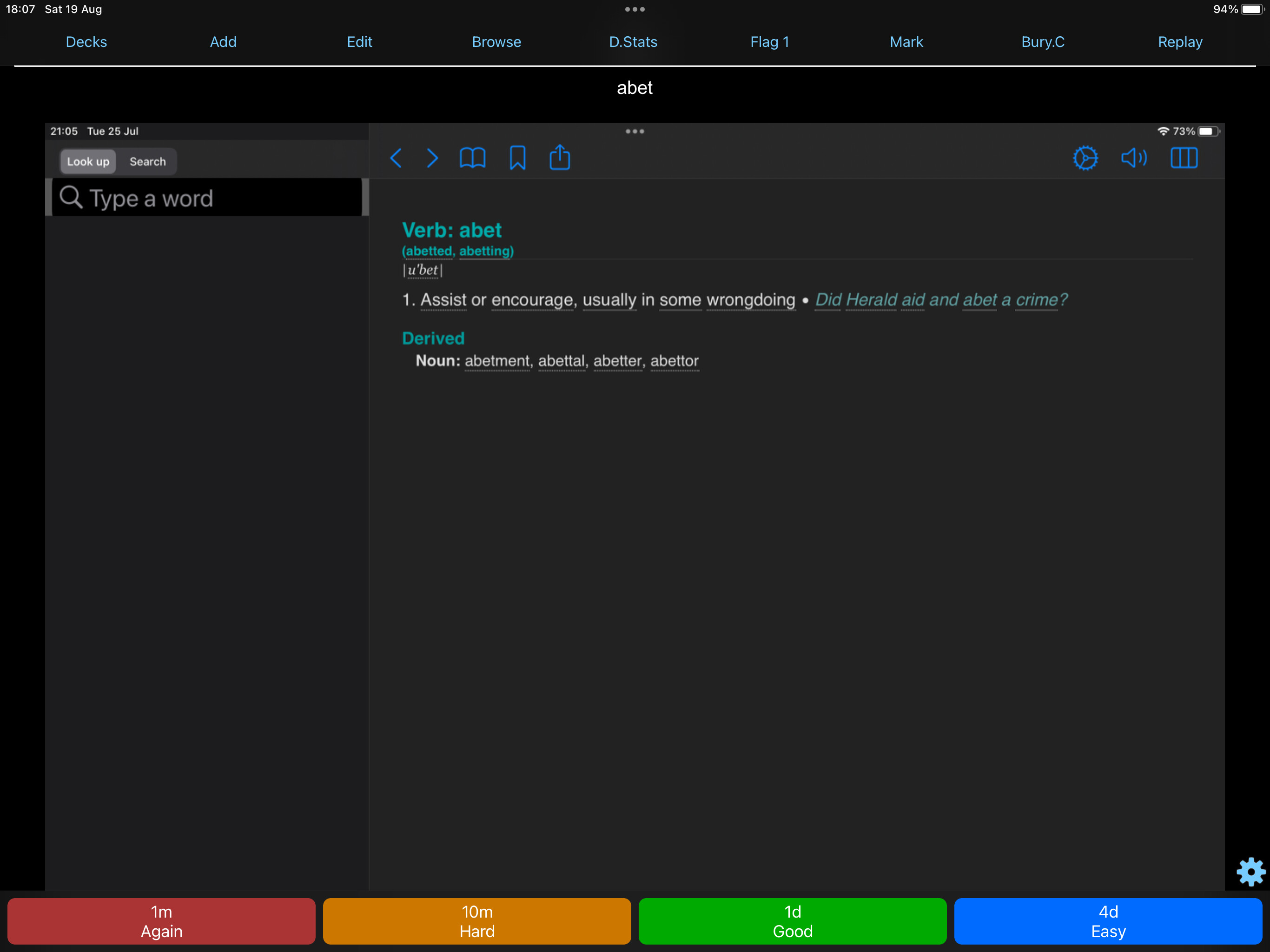1270x952 pixels.
Task: Open the book icon in toolbar
Action: pyautogui.click(x=472, y=158)
